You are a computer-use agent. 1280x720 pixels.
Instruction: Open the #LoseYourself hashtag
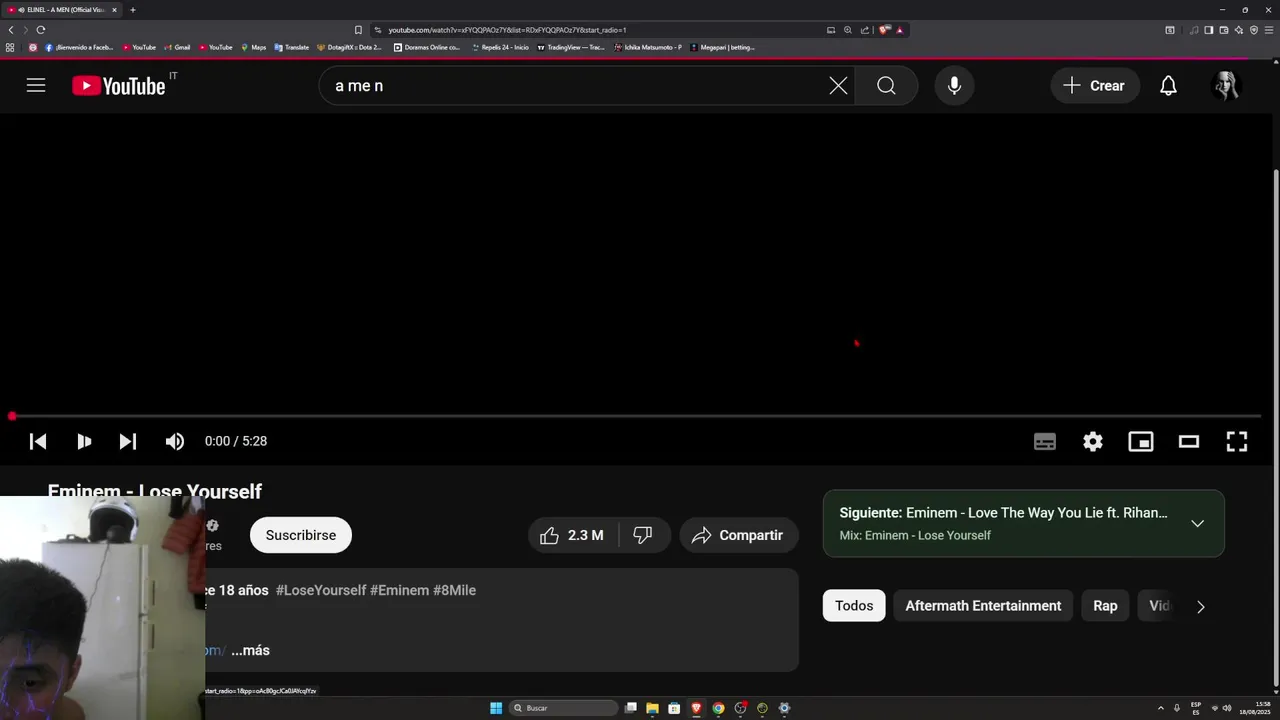(x=321, y=590)
